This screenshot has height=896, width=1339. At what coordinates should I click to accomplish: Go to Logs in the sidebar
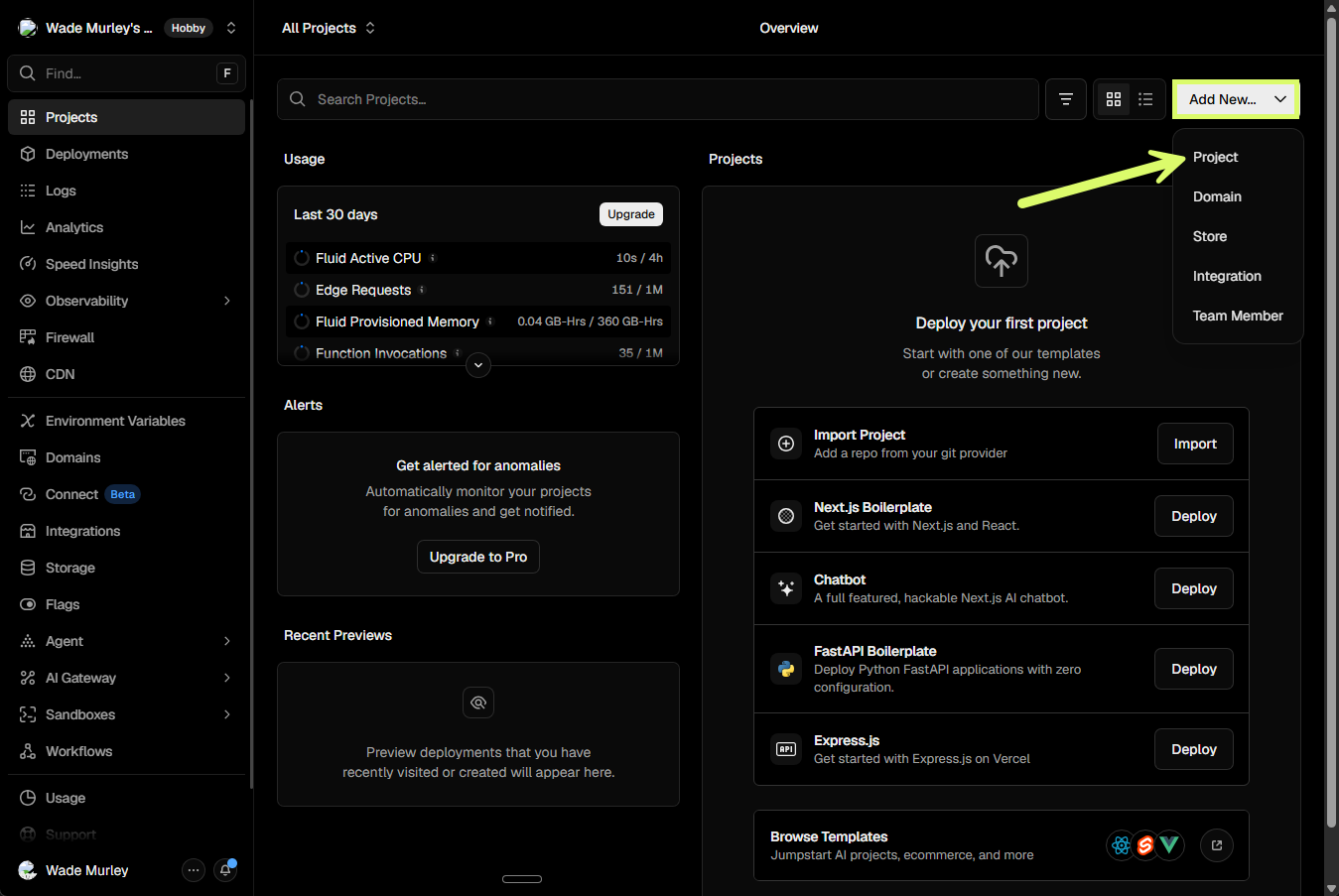[x=126, y=191]
